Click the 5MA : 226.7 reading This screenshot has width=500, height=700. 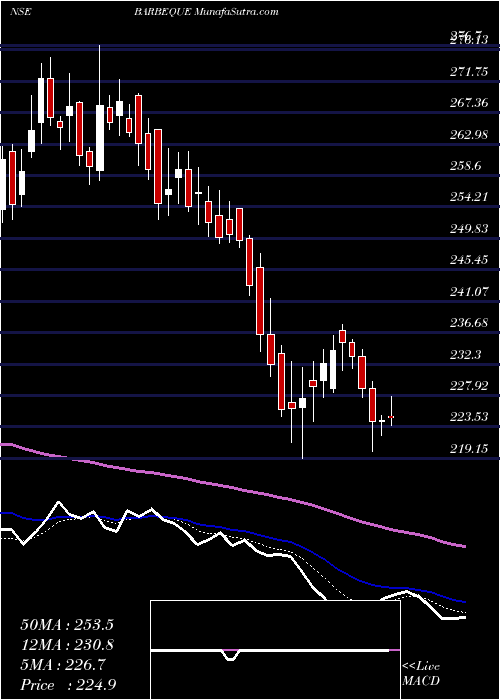point(63,665)
